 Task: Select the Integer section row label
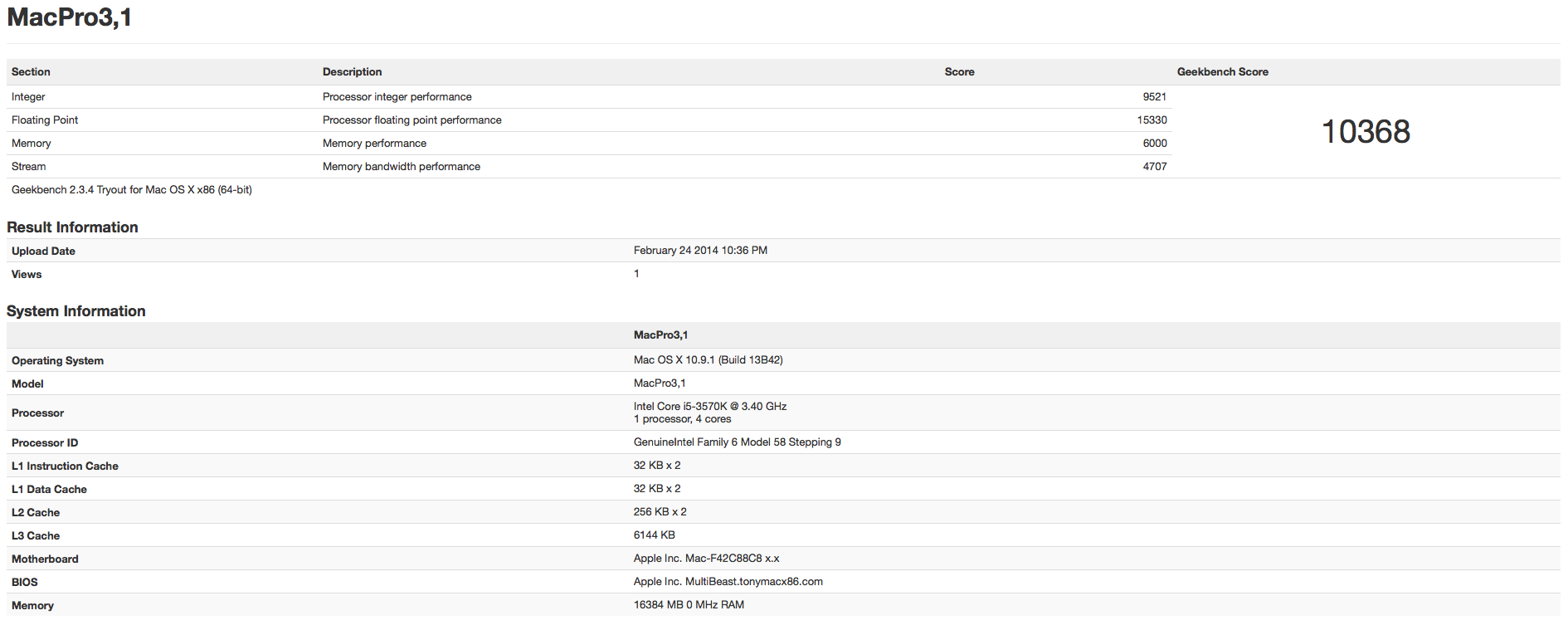click(x=28, y=97)
